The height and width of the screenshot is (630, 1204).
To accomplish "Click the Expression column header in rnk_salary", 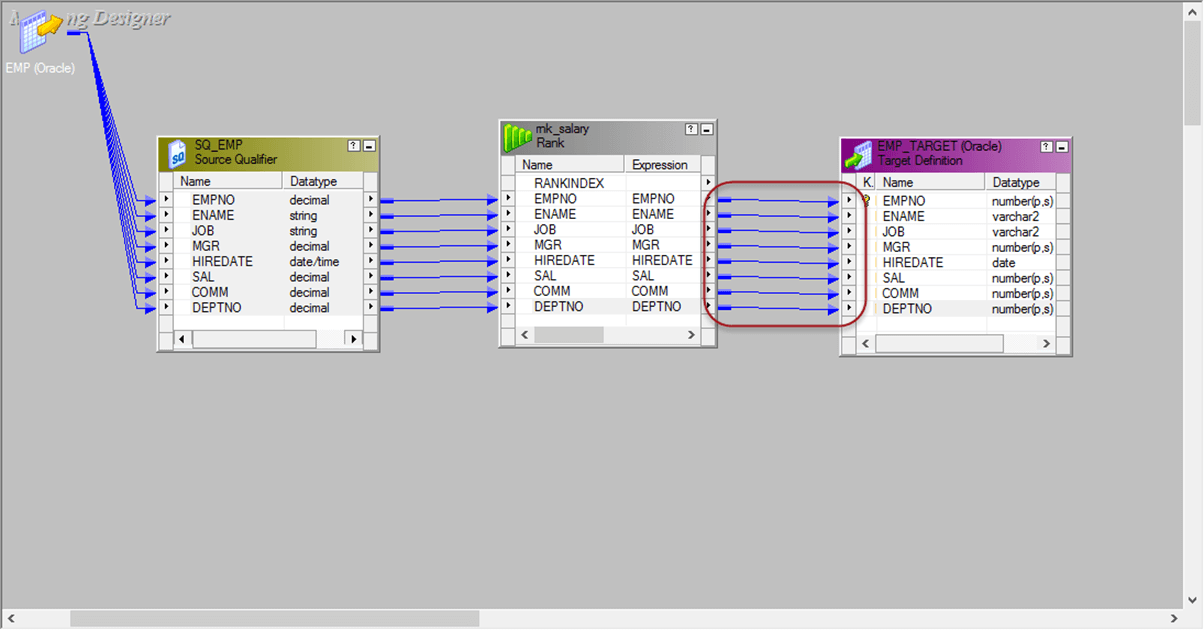I will pyautogui.click(x=659, y=164).
